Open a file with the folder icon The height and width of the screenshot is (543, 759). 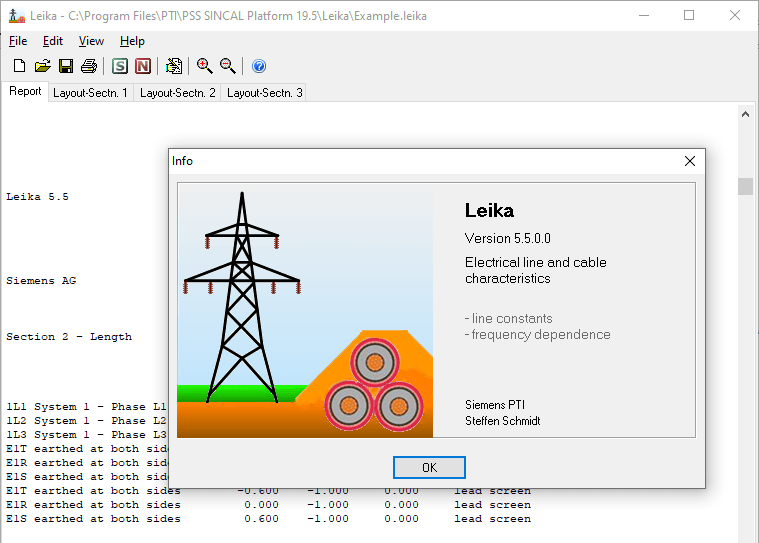[x=43, y=66]
